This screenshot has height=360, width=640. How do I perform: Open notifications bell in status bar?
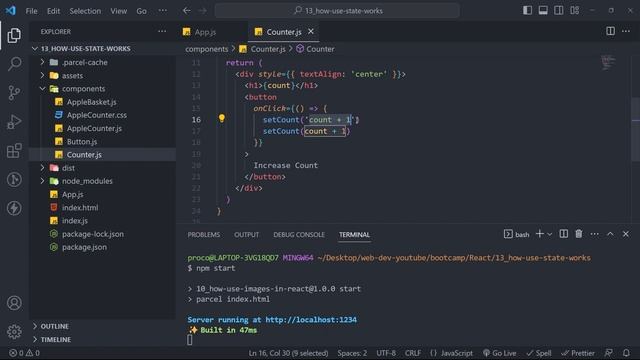coord(626,353)
